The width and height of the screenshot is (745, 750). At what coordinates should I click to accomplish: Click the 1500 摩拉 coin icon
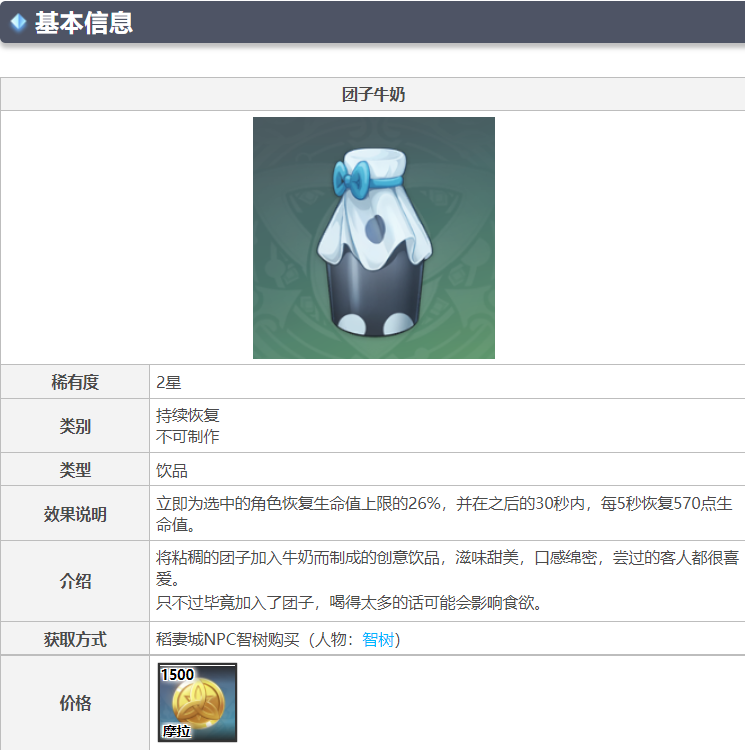point(197,702)
